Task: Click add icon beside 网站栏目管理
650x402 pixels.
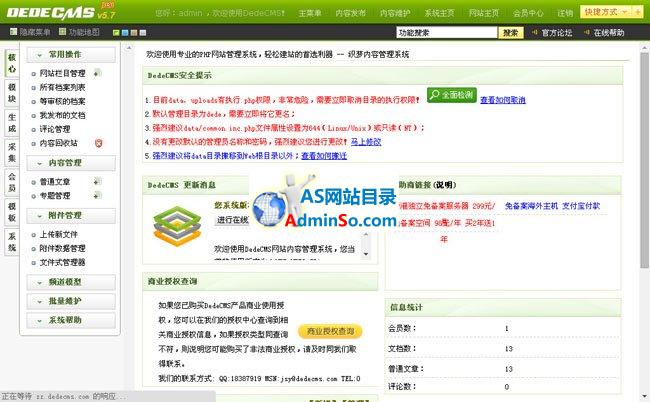Action: [x=97, y=73]
